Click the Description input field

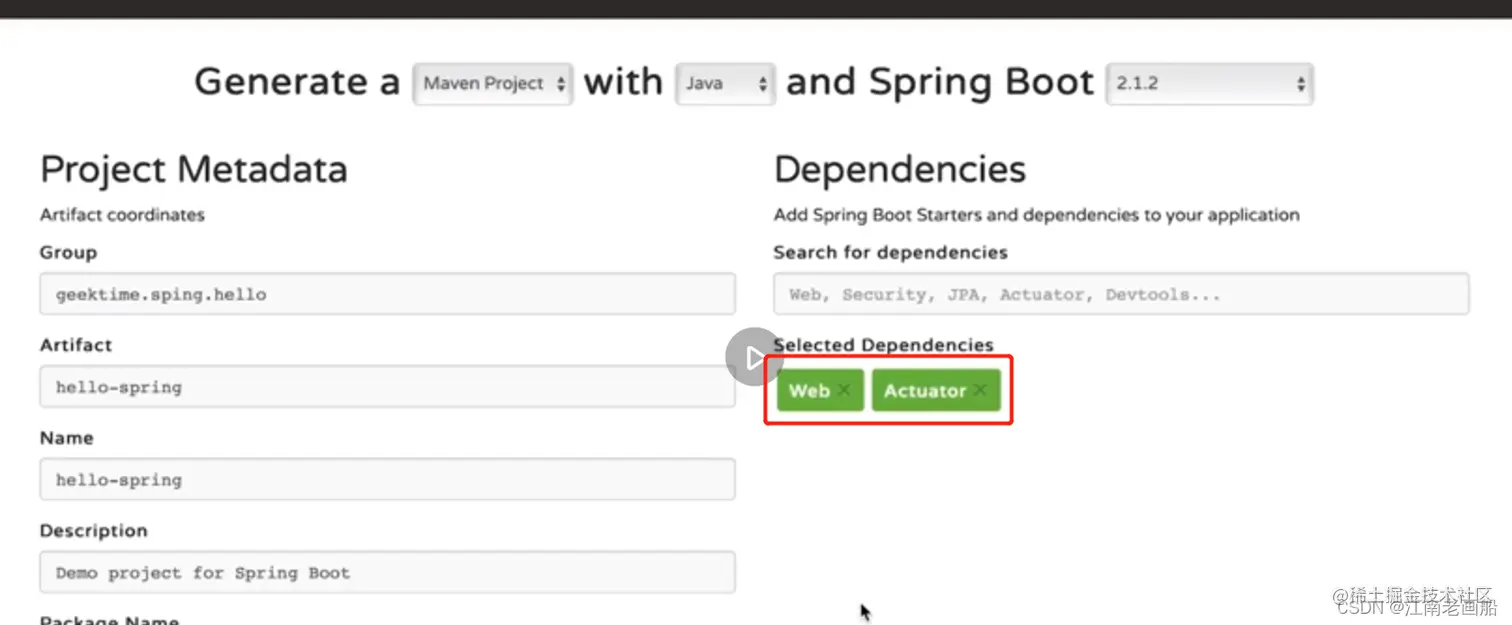click(388, 573)
